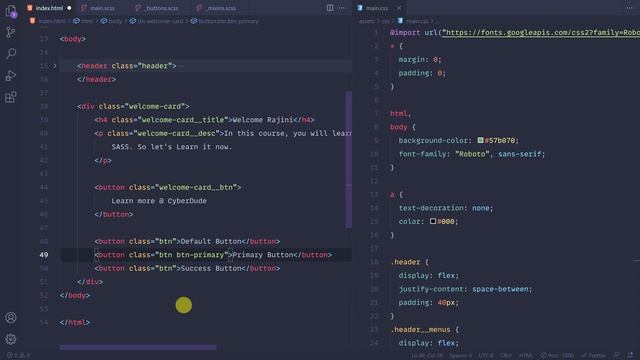The image size is (640, 360).
Task: Switch to the _mixins.scss tab
Action: (220, 8)
